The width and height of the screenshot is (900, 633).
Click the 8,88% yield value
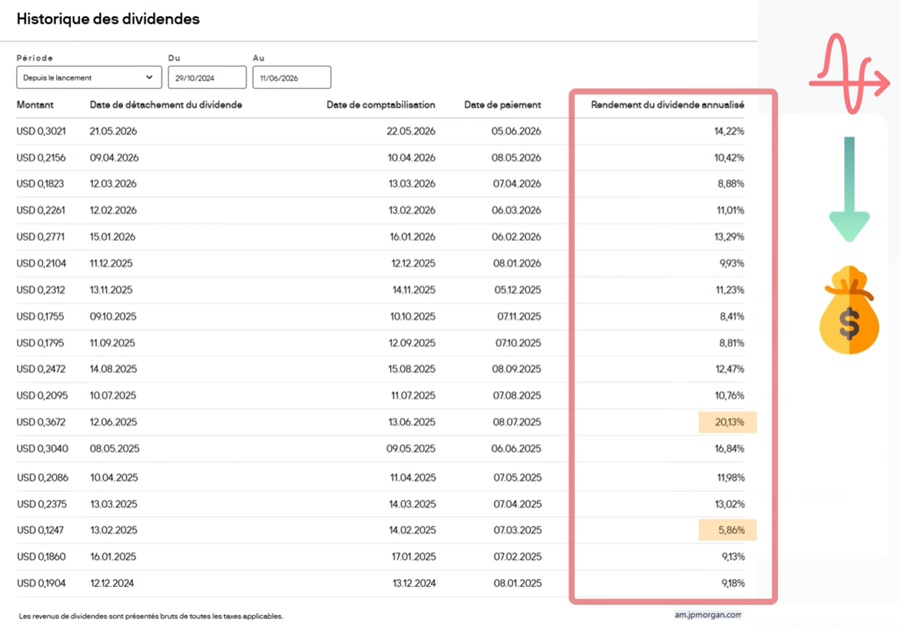(x=731, y=184)
